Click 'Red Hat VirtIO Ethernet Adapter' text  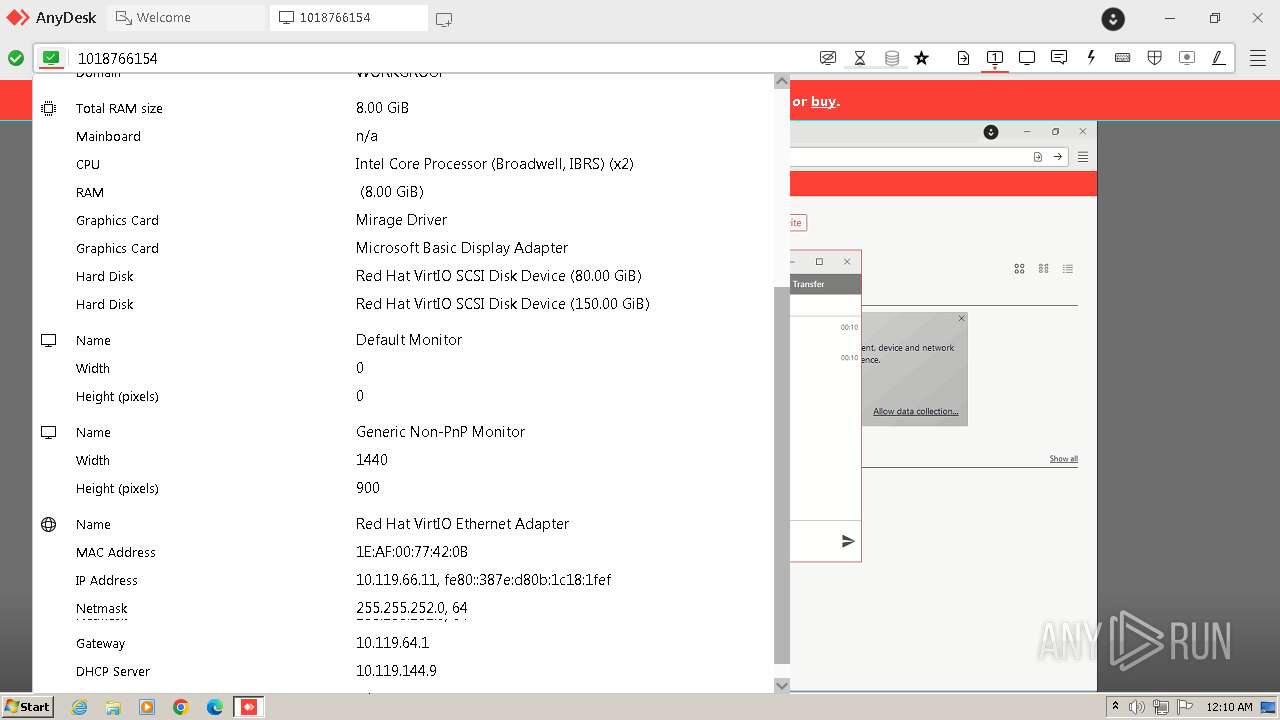pyautogui.click(x=462, y=524)
